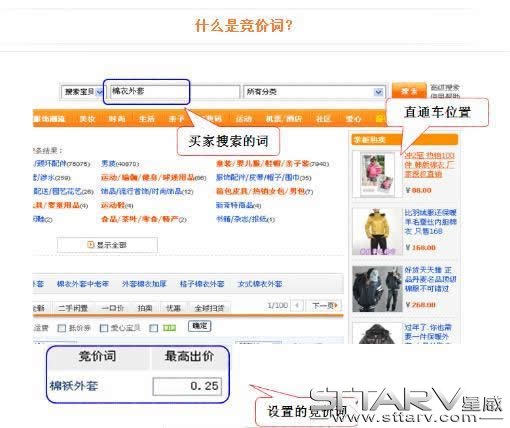This screenshot has height=428, width=510.
Task: Tick the 爱心宝贝 filter checkbox
Action: coord(104,328)
